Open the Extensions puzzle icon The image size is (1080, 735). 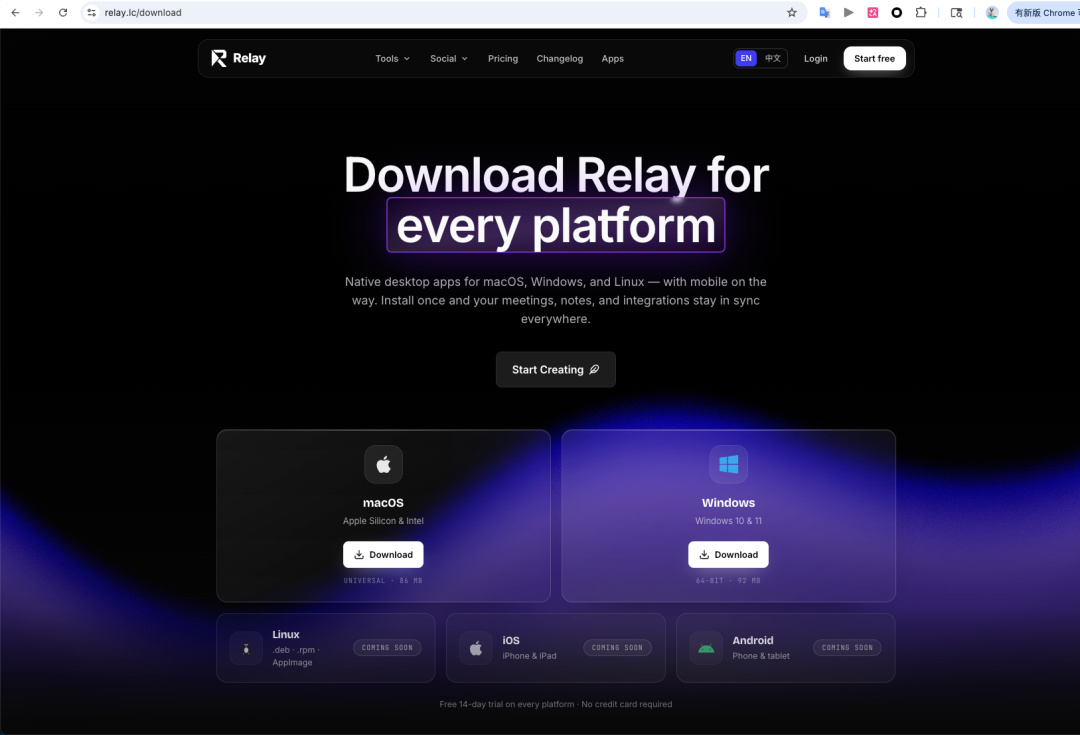click(x=921, y=12)
